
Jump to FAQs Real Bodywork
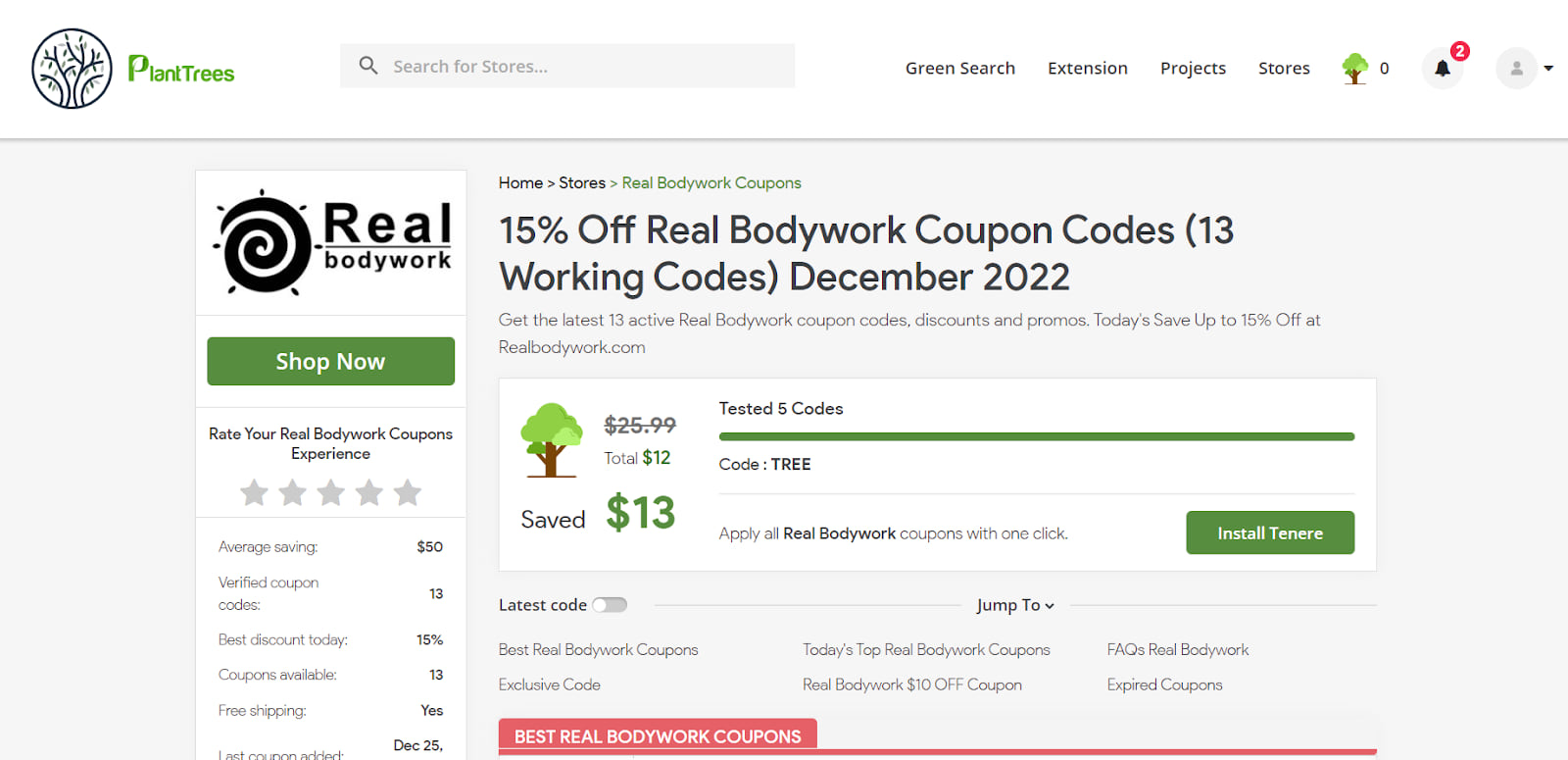pyautogui.click(x=1178, y=649)
